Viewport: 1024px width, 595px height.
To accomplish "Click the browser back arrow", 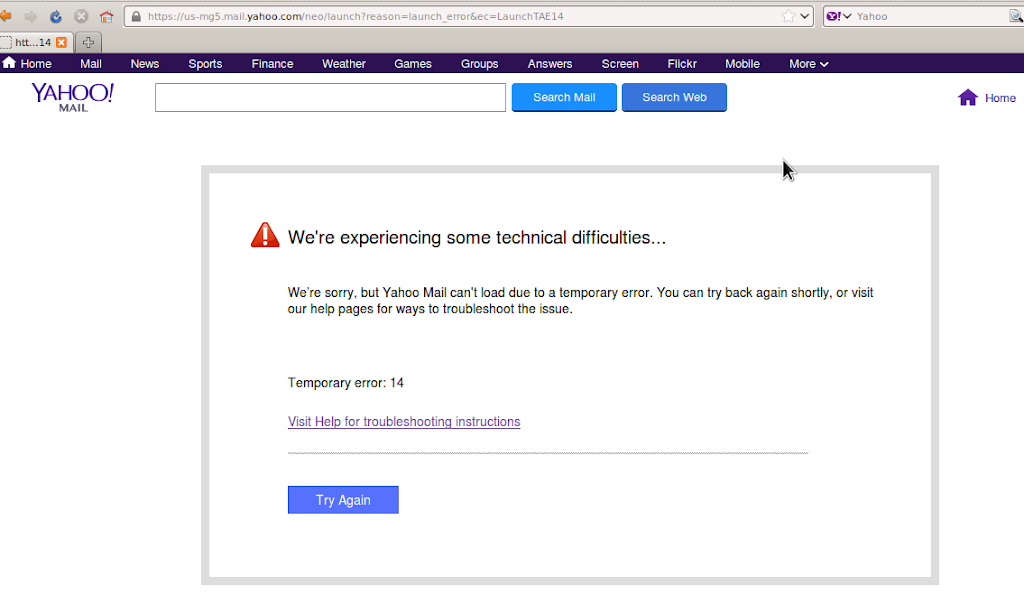I will pos(6,16).
